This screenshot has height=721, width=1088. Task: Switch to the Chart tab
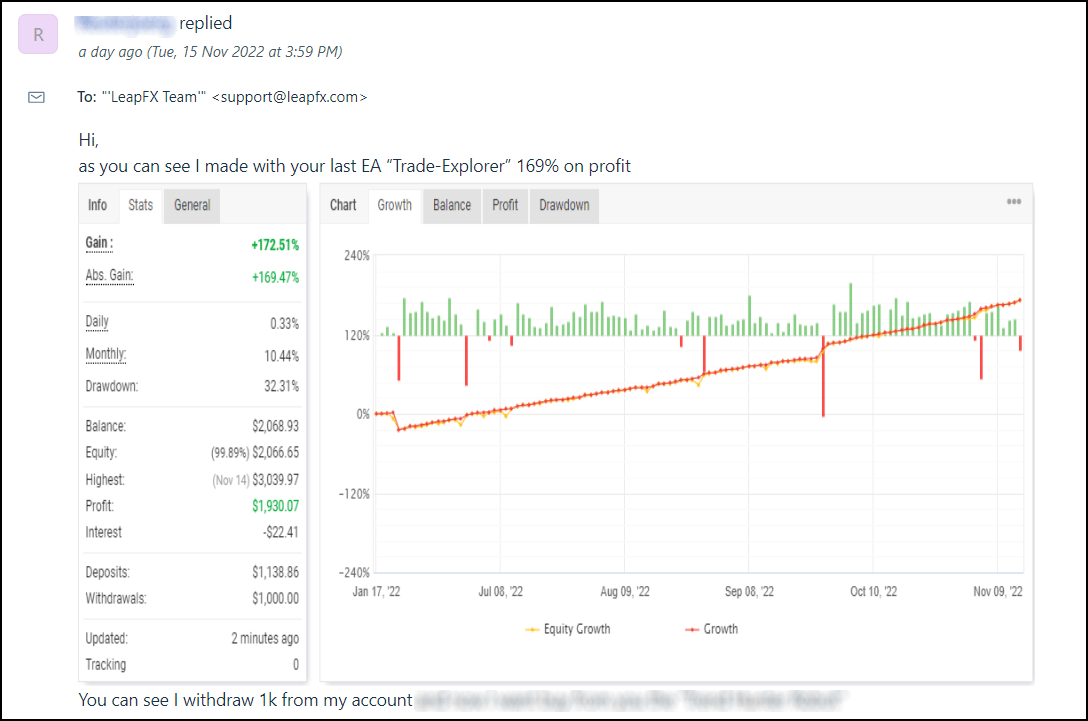coord(343,205)
